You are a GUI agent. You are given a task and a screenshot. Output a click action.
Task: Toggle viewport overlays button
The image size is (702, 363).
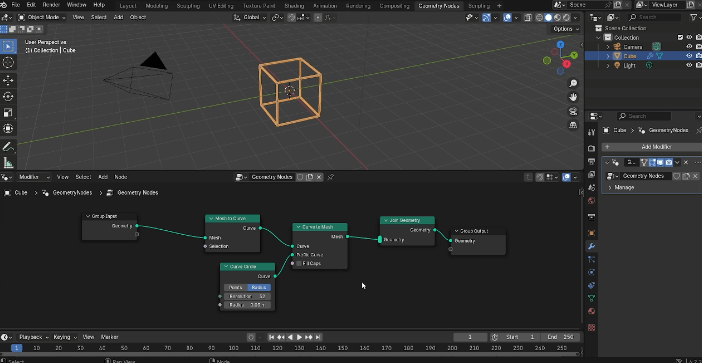point(507,17)
